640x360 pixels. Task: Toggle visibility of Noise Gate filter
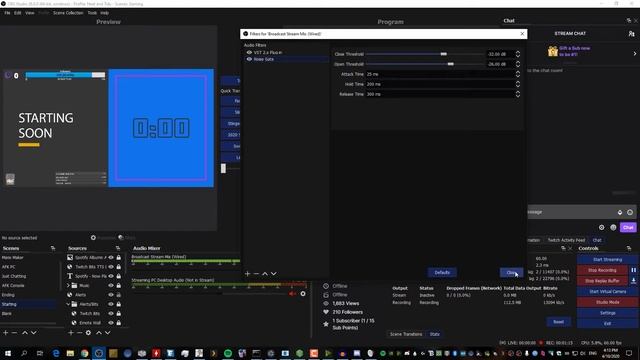(249, 59)
